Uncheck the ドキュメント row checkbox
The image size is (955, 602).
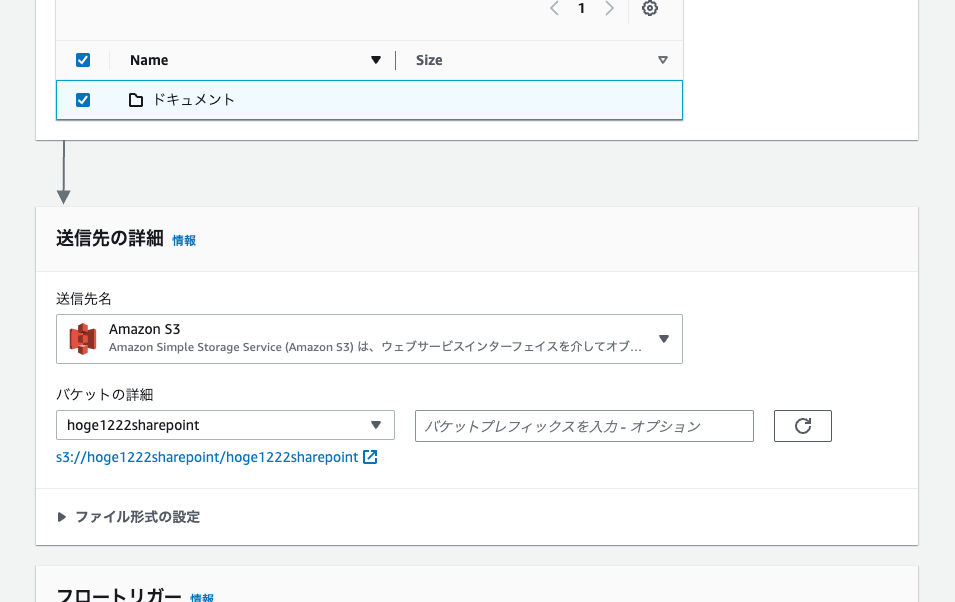(83, 100)
